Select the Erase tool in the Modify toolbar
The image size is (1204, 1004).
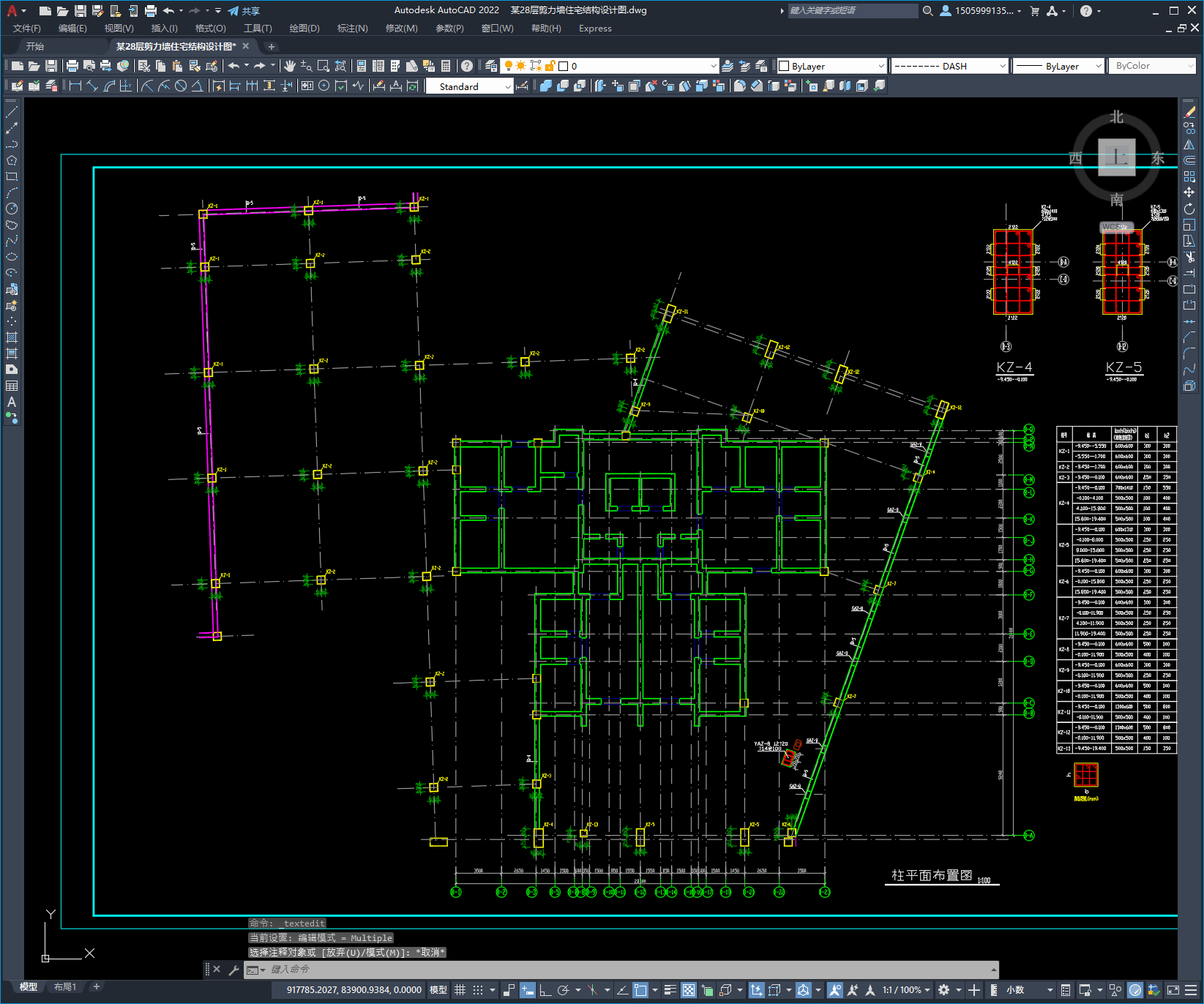pos(1189,112)
